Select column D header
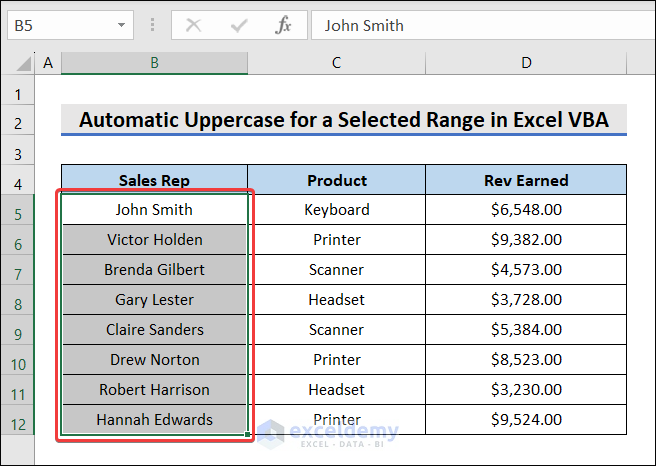This screenshot has width=656, height=466. [526, 63]
